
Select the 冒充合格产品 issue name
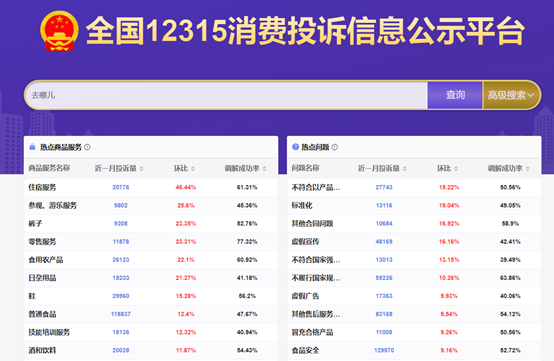pos(312,332)
